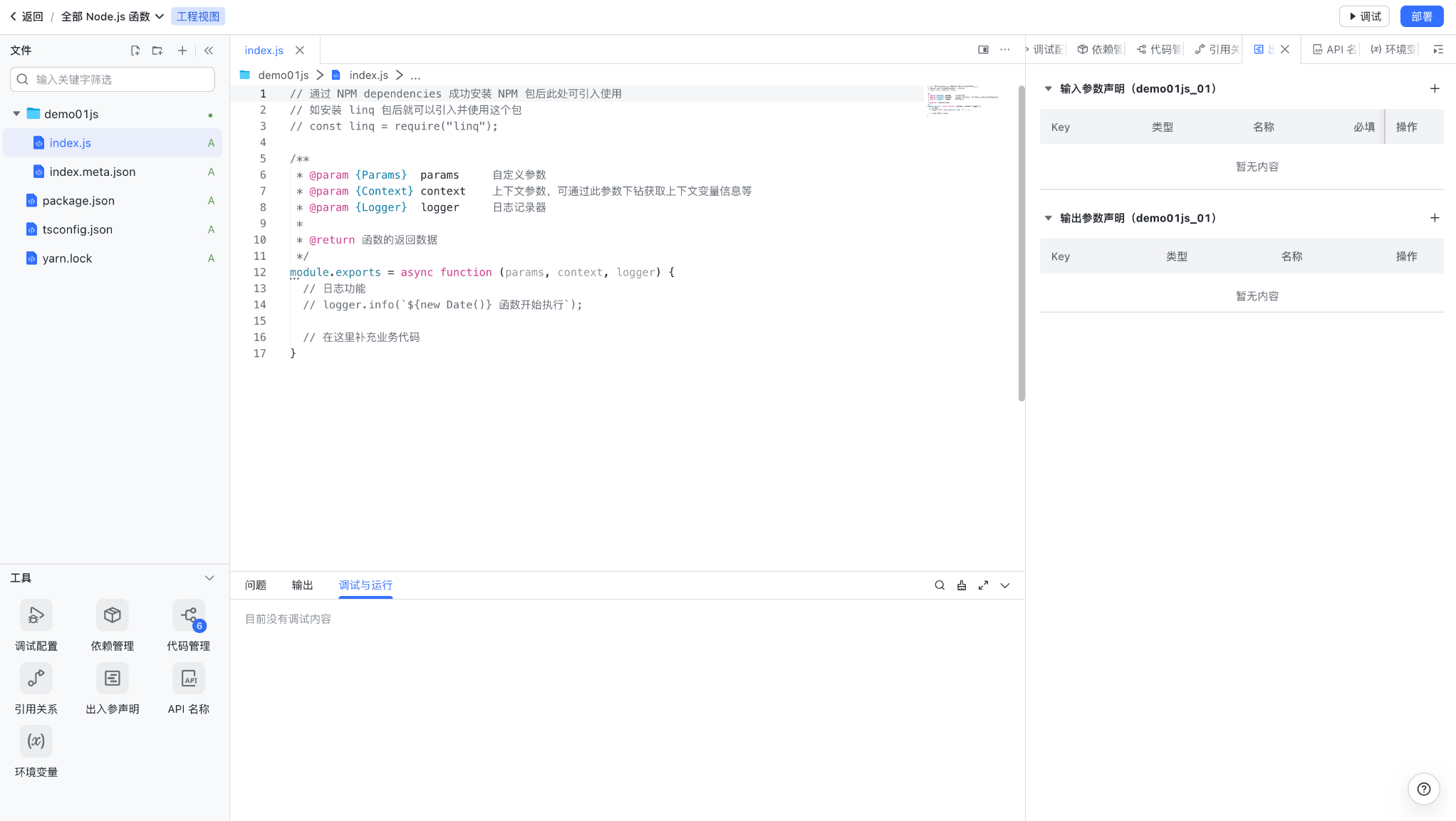The image size is (1456, 821).
Task: Add an input parameter with the plus icon
Action: point(1435,88)
